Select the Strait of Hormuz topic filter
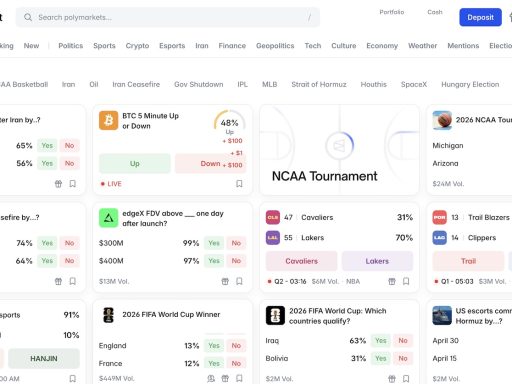The image size is (512, 384). (319, 84)
